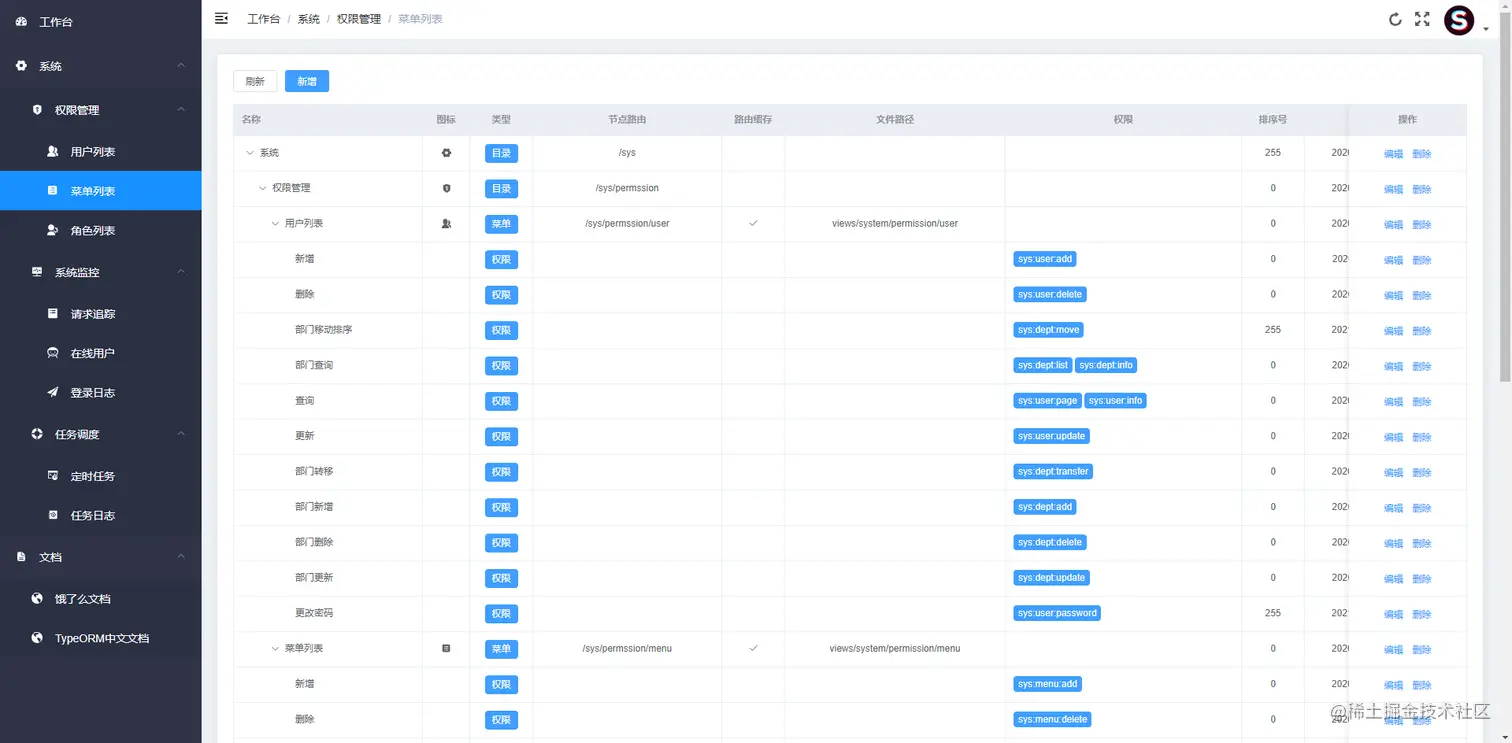Click the sys:dept:info permission tag
Viewport: 1512px width, 743px height.
1106,365
